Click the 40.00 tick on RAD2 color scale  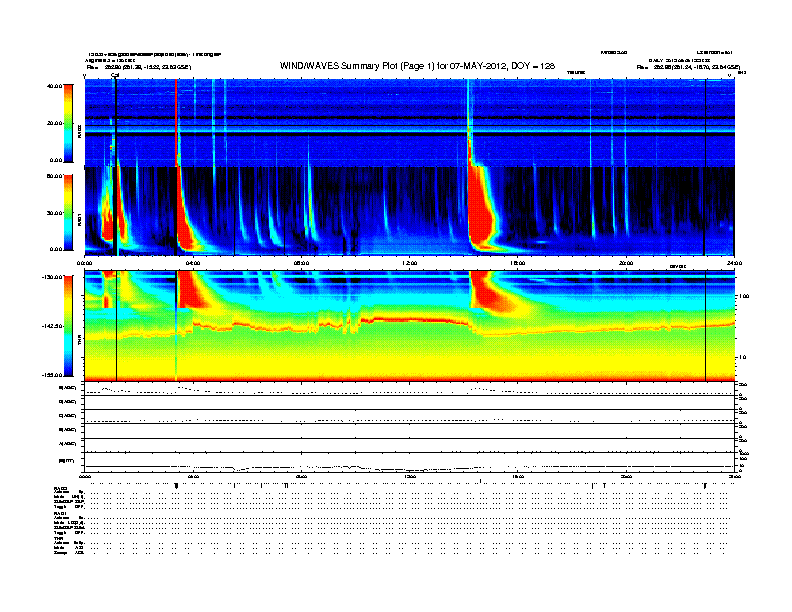tap(54, 86)
